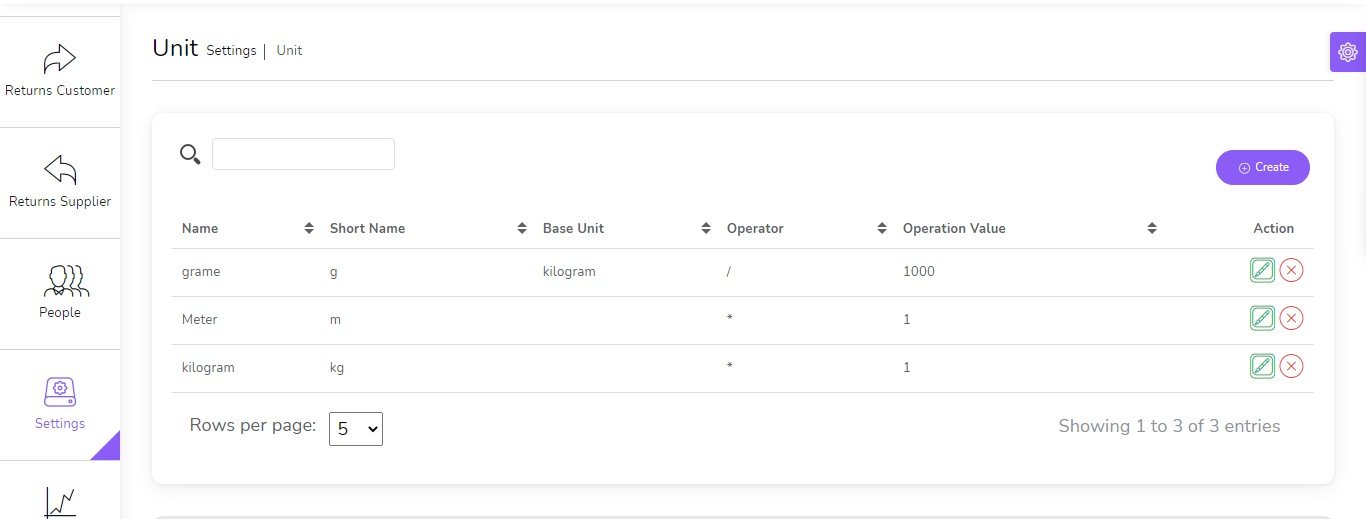Sort table by Base Unit column
Image resolution: width=1366 pixels, height=519 pixels.
click(x=706, y=228)
